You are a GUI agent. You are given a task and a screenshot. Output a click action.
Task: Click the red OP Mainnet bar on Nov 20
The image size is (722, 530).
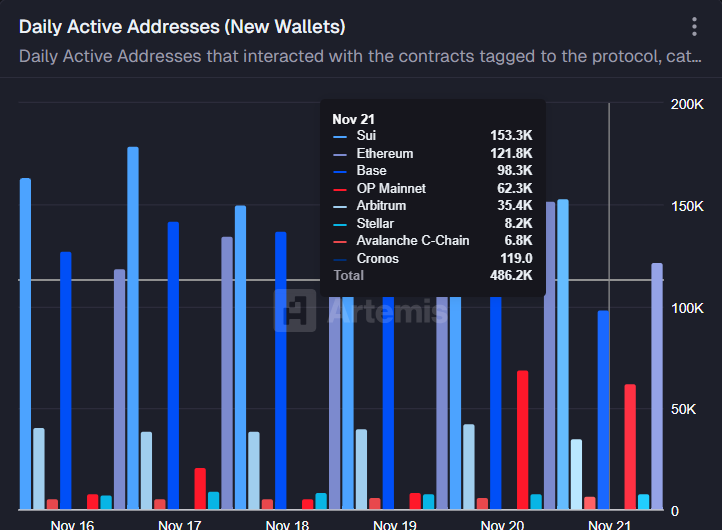click(x=523, y=440)
